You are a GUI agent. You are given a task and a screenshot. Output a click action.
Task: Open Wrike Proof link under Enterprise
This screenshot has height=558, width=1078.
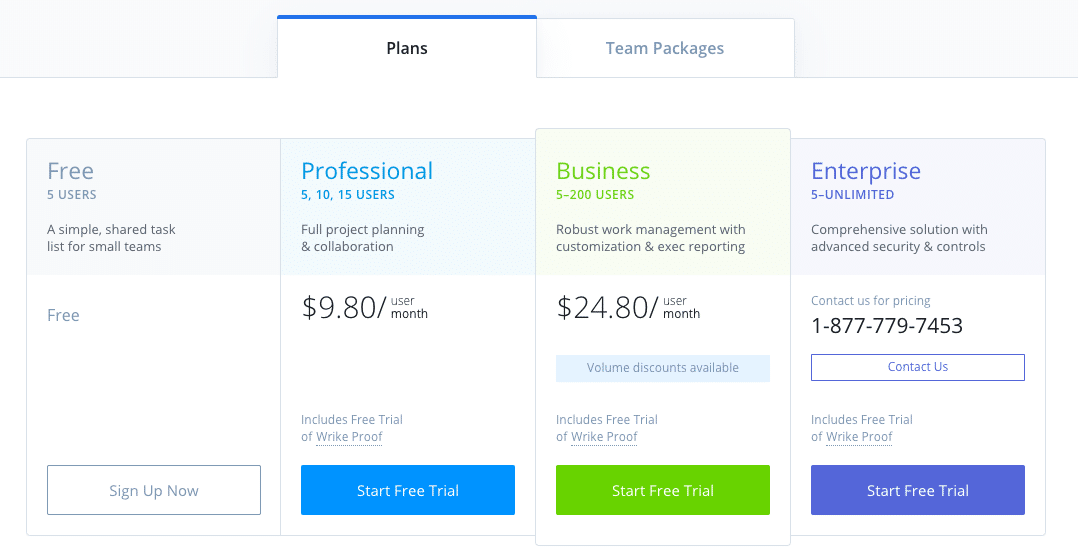click(x=859, y=437)
